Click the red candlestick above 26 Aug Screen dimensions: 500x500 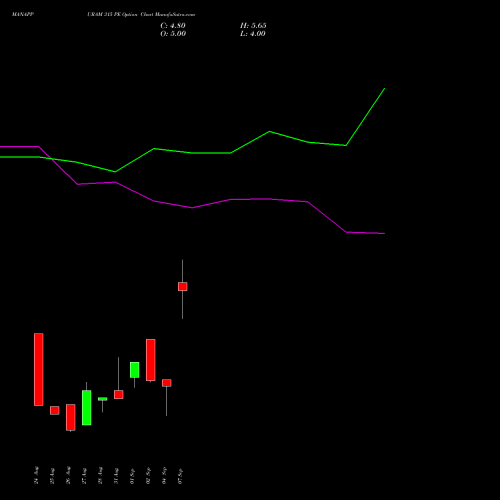(x=71, y=417)
